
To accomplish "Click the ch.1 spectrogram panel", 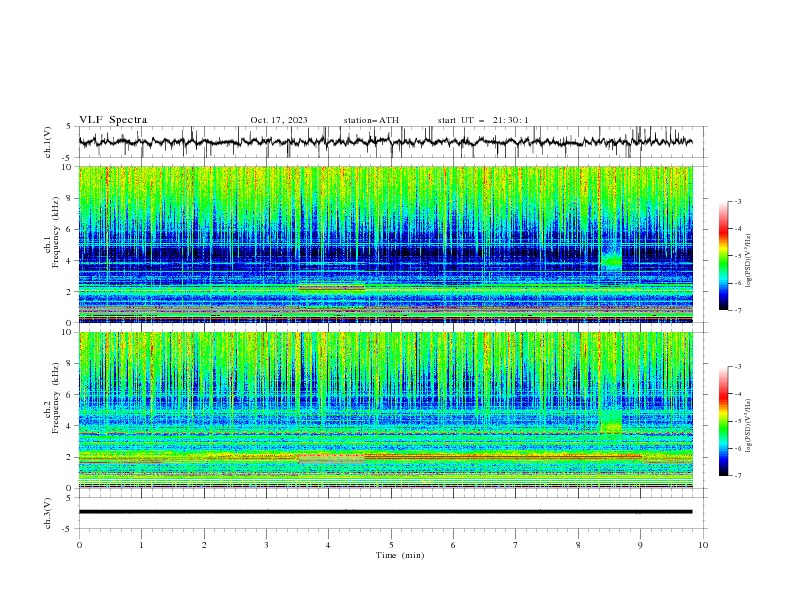I will [385, 244].
